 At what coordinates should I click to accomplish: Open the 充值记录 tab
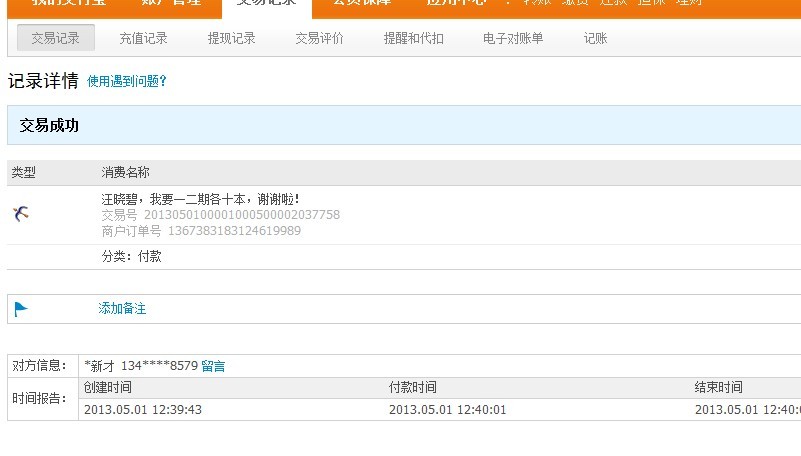[x=143, y=38]
